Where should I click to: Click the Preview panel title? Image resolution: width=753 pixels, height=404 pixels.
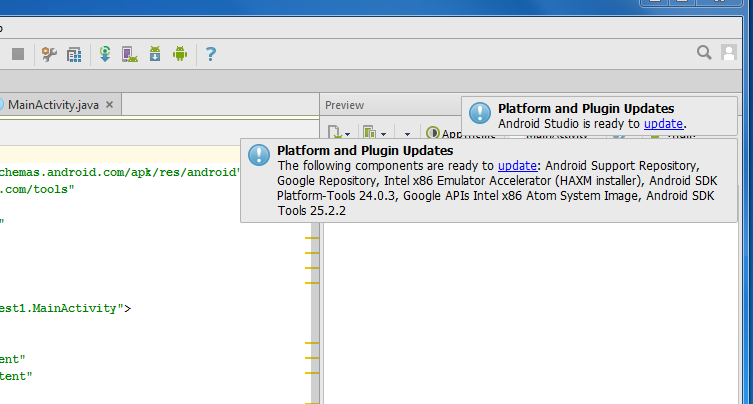click(344, 105)
